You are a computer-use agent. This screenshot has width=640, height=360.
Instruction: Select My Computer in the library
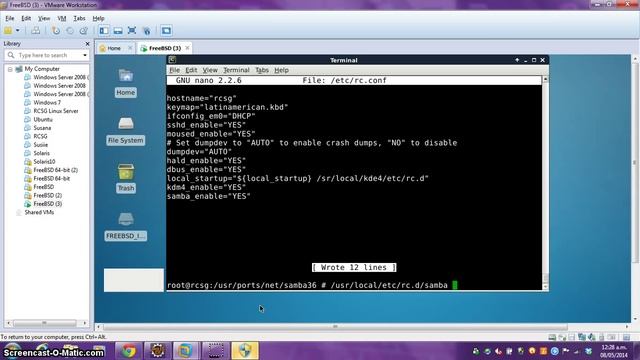42,69
